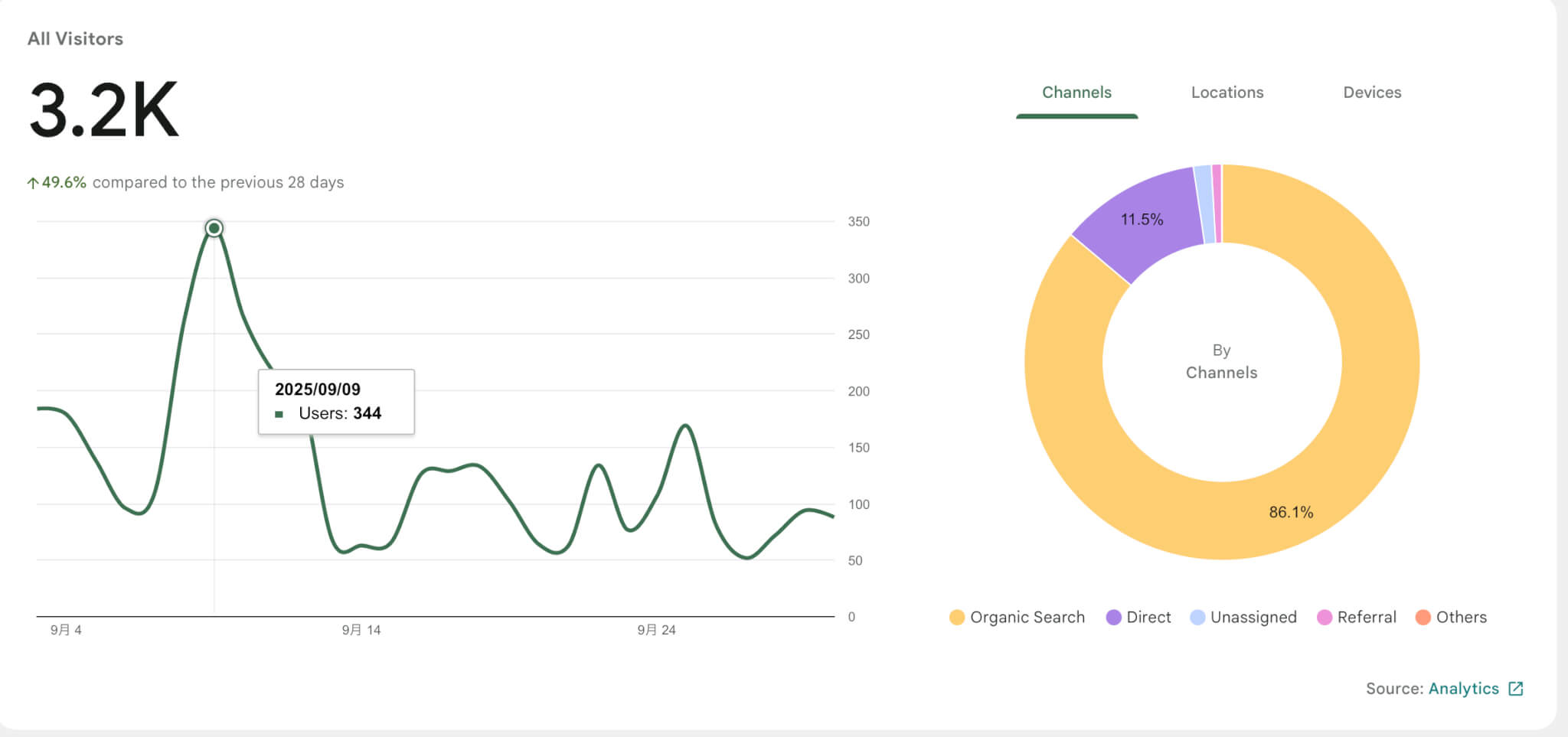The image size is (1568, 737).
Task: Click the 86.1% Organic Search donut segment
Action: [x=1291, y=512]
